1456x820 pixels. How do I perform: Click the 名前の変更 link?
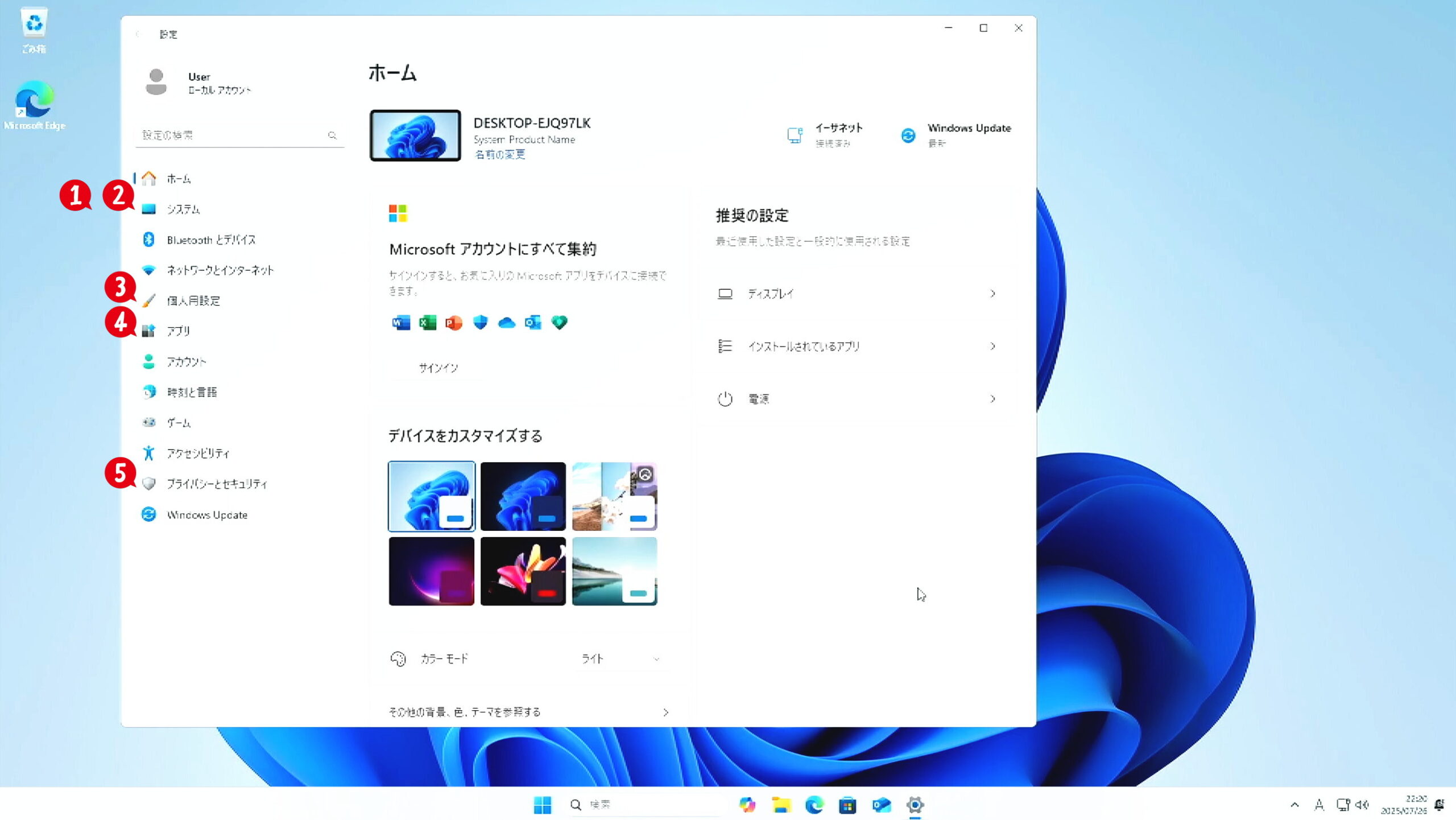tap(500, 154)
